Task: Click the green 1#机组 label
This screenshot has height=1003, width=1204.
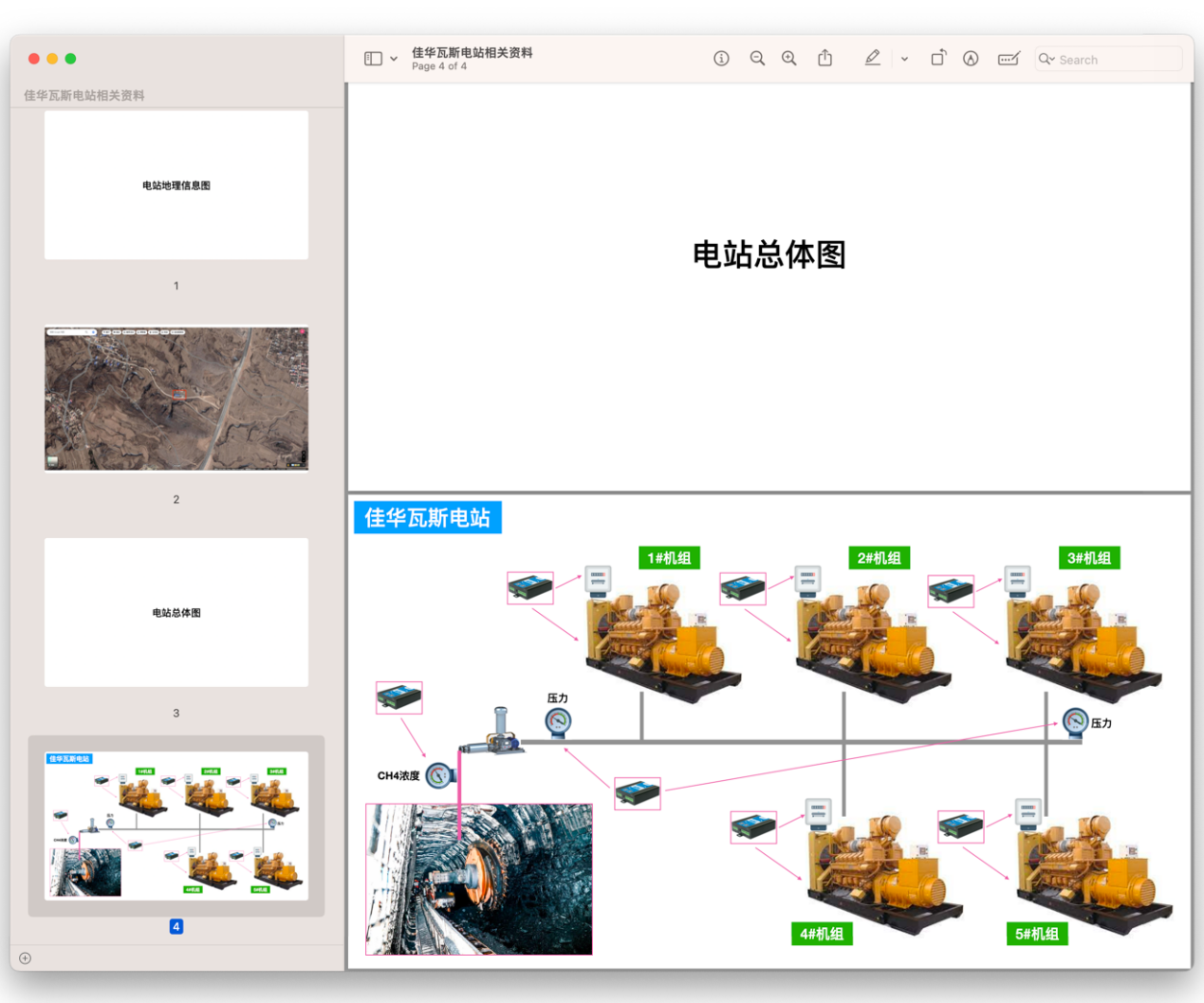Action: (x=669, y=558)
